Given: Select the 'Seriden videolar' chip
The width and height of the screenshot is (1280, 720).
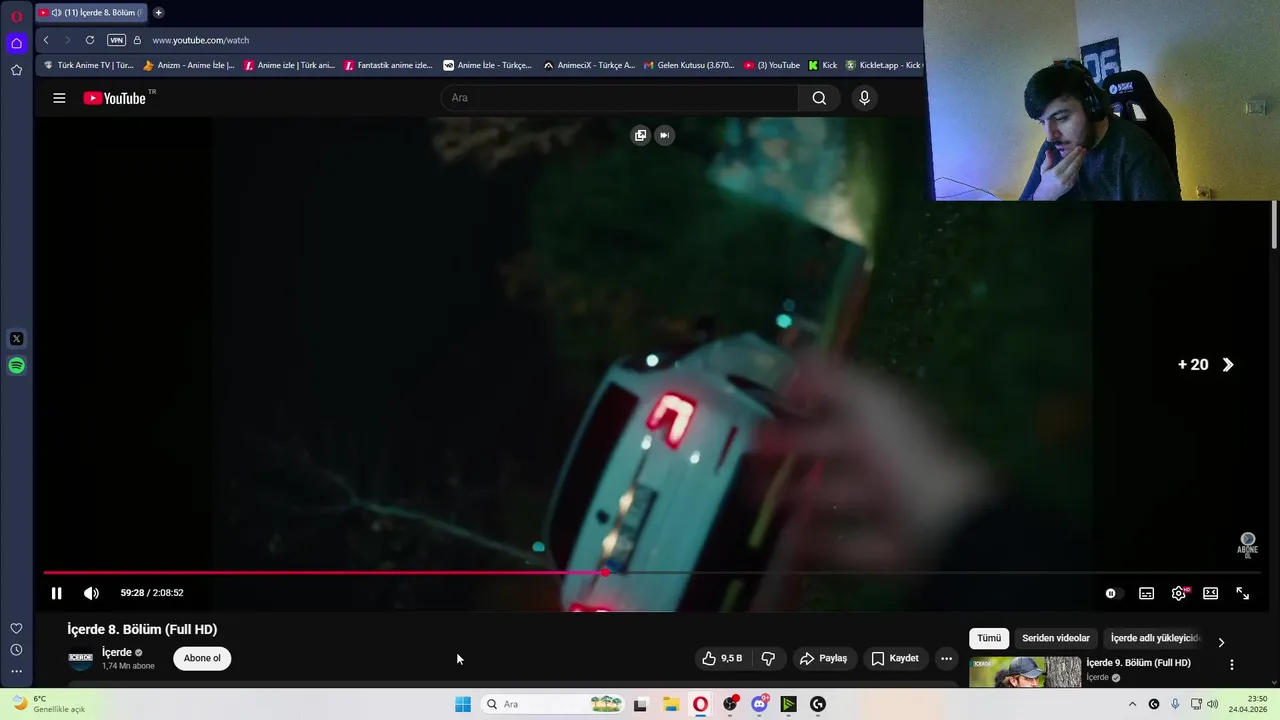Looking at the screenshot, I should pos(1056,638).
